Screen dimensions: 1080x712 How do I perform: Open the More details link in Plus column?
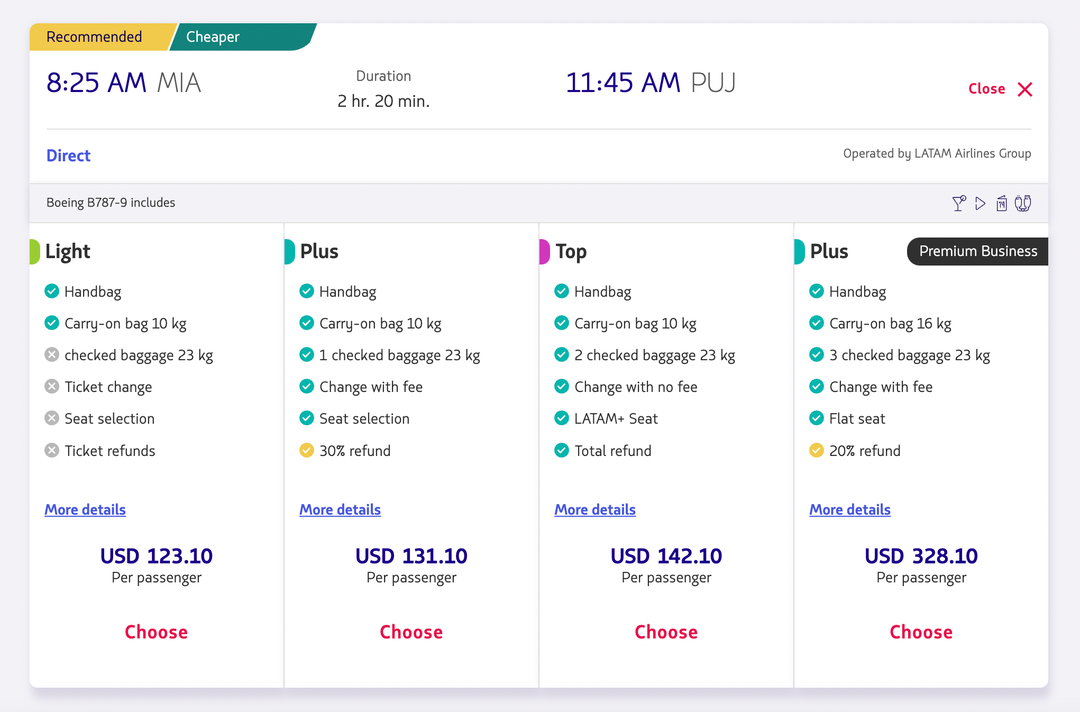pyautogui.click(x=339, y=509)
